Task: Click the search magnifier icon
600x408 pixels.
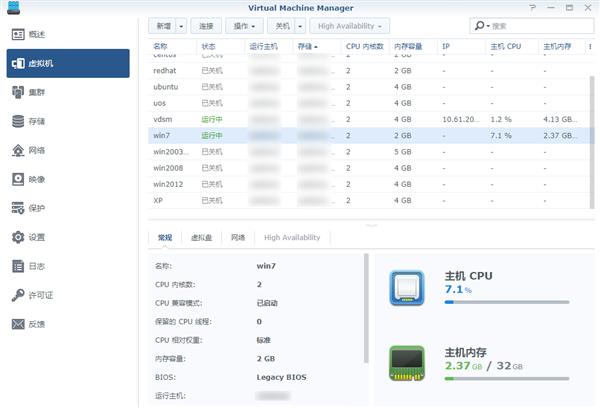Action: click(479, 26)
